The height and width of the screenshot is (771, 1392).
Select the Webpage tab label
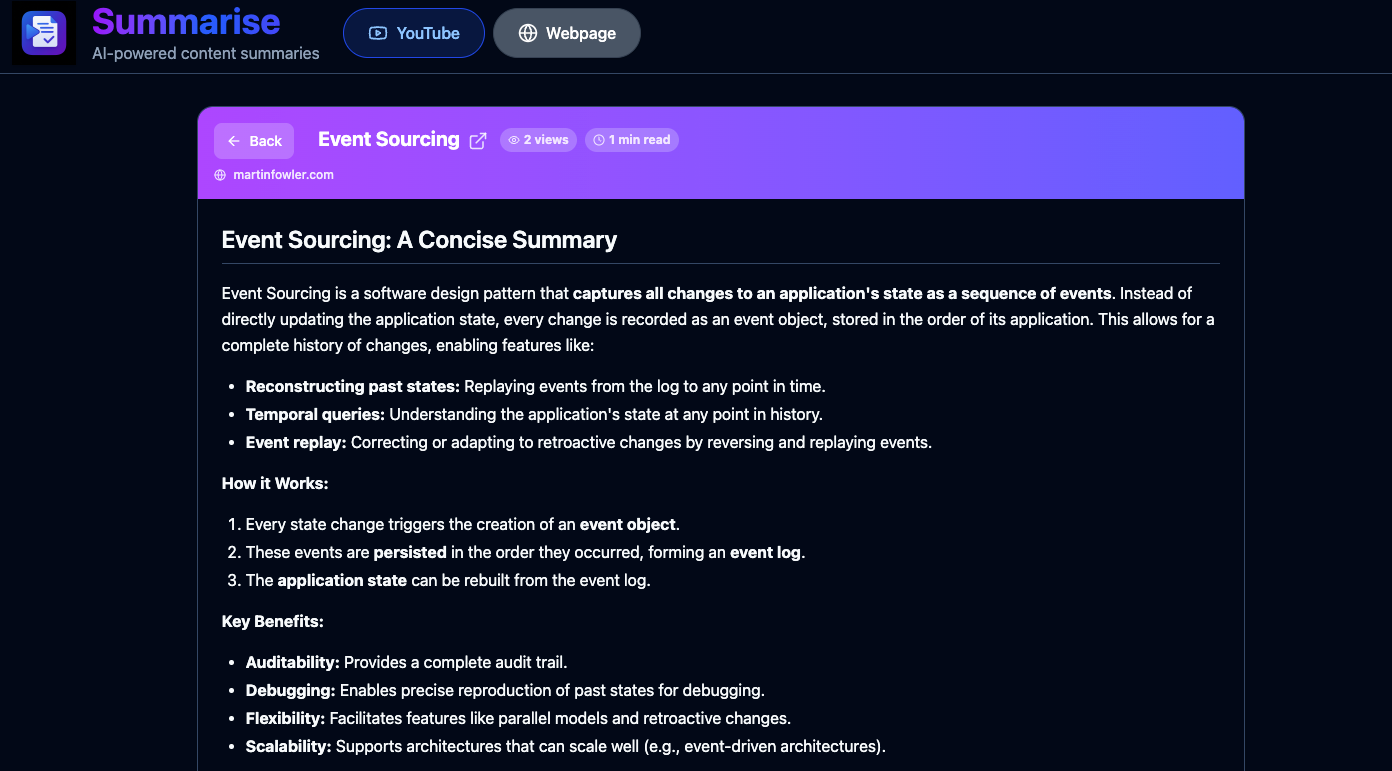(x=580, y=33)
